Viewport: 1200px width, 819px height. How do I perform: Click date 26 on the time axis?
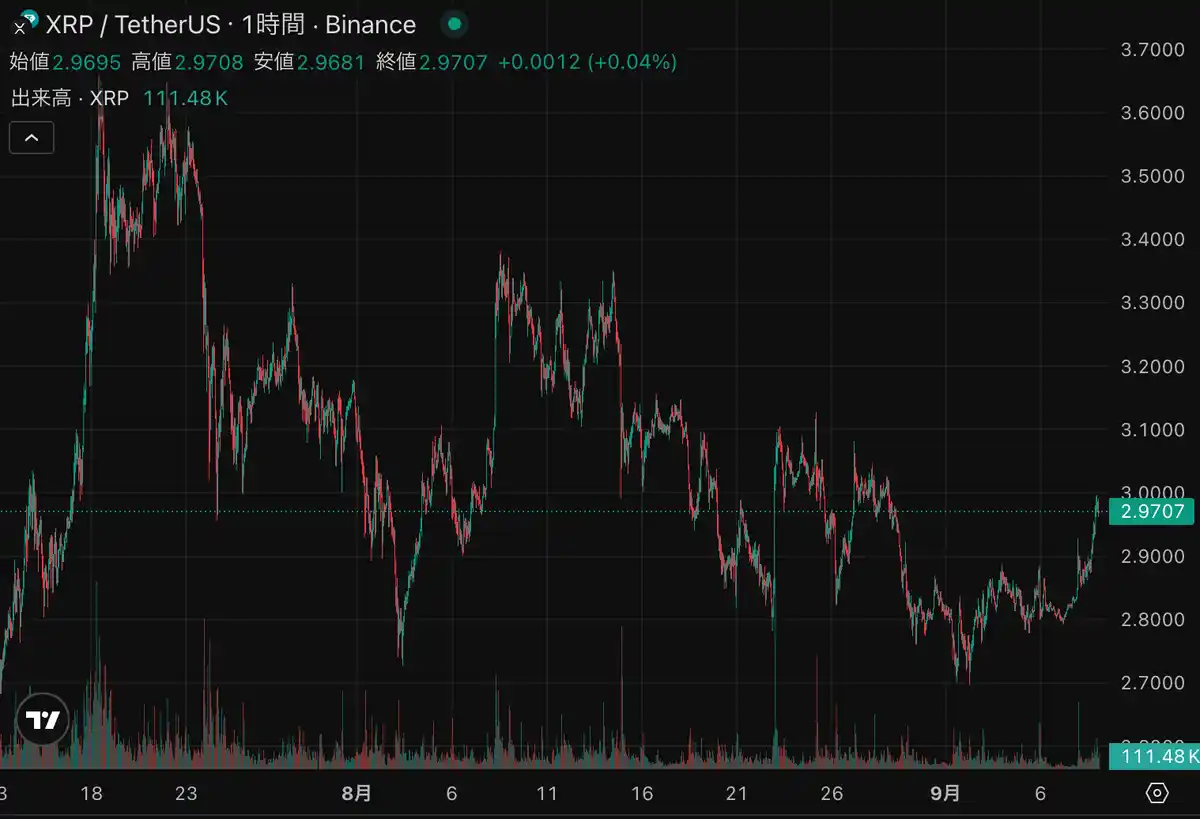831,793
